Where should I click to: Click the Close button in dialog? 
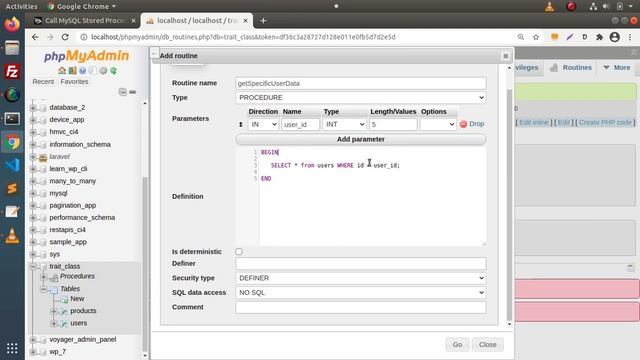tap(487, 344)
